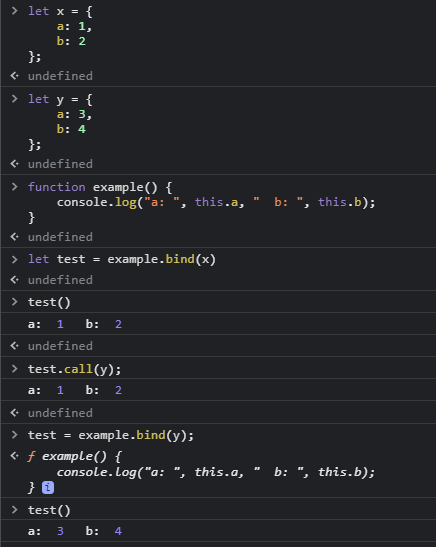
Task: Click the input chevron beside 'let x = {'
Action: (x=14, y=11)
